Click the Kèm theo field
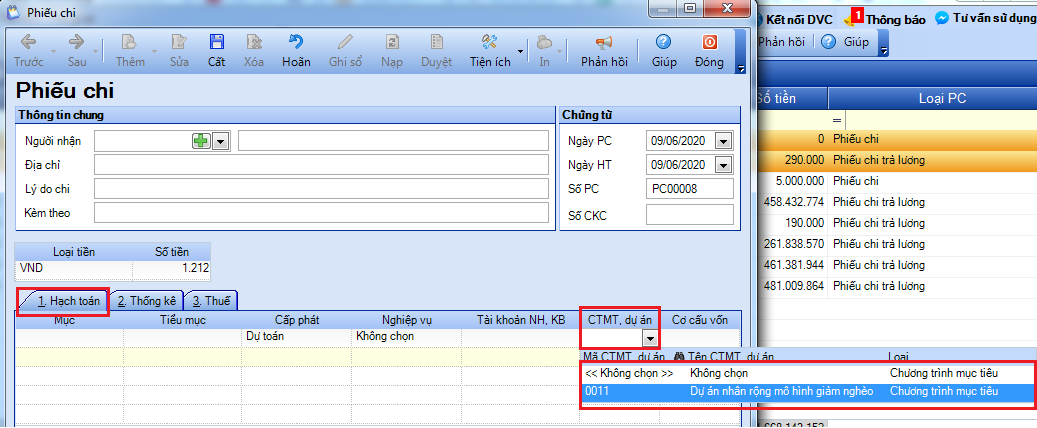Viewport: 1037px width, 428px height. [x=321, y=212]
